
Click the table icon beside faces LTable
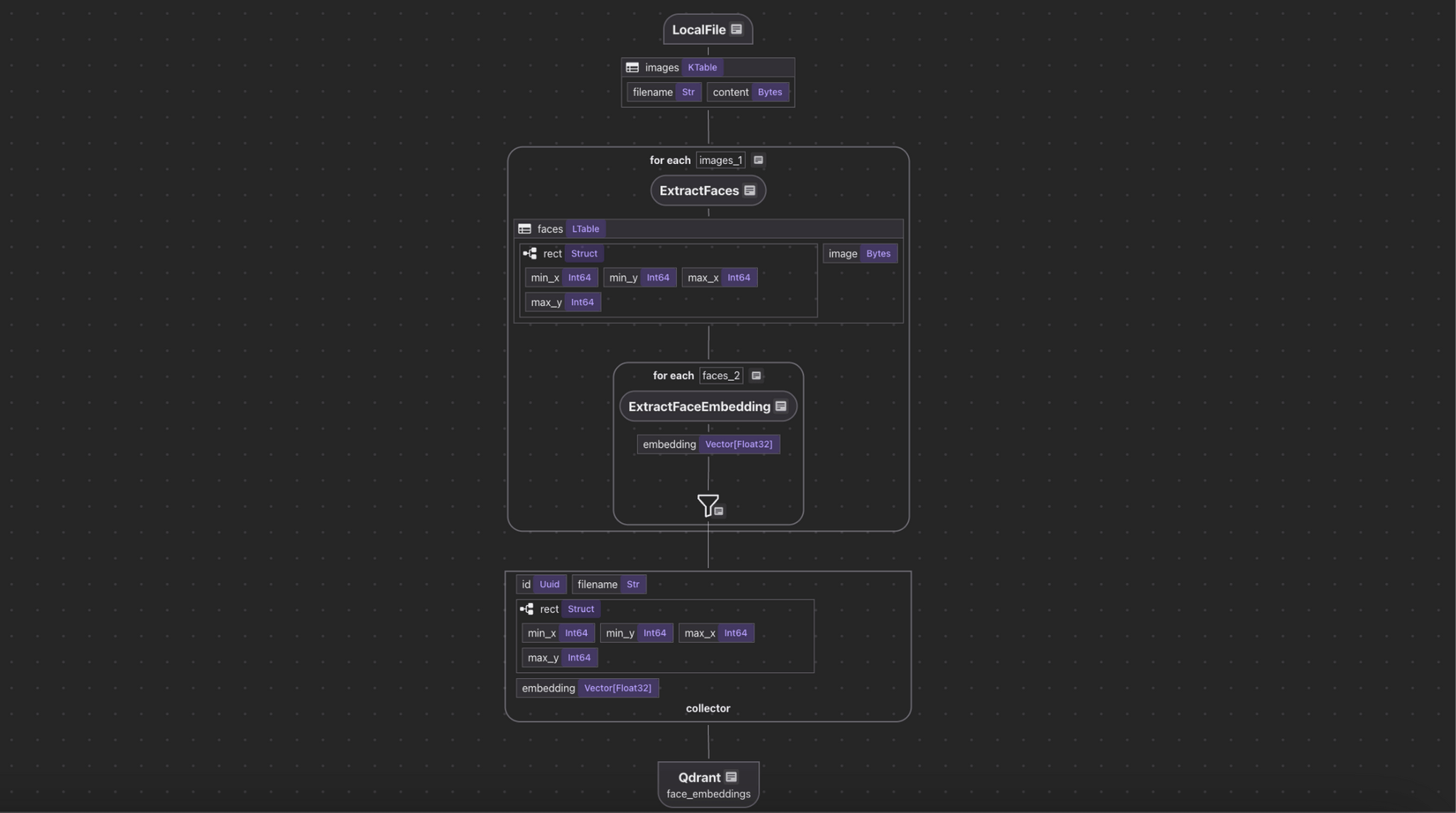click(524, 229)
